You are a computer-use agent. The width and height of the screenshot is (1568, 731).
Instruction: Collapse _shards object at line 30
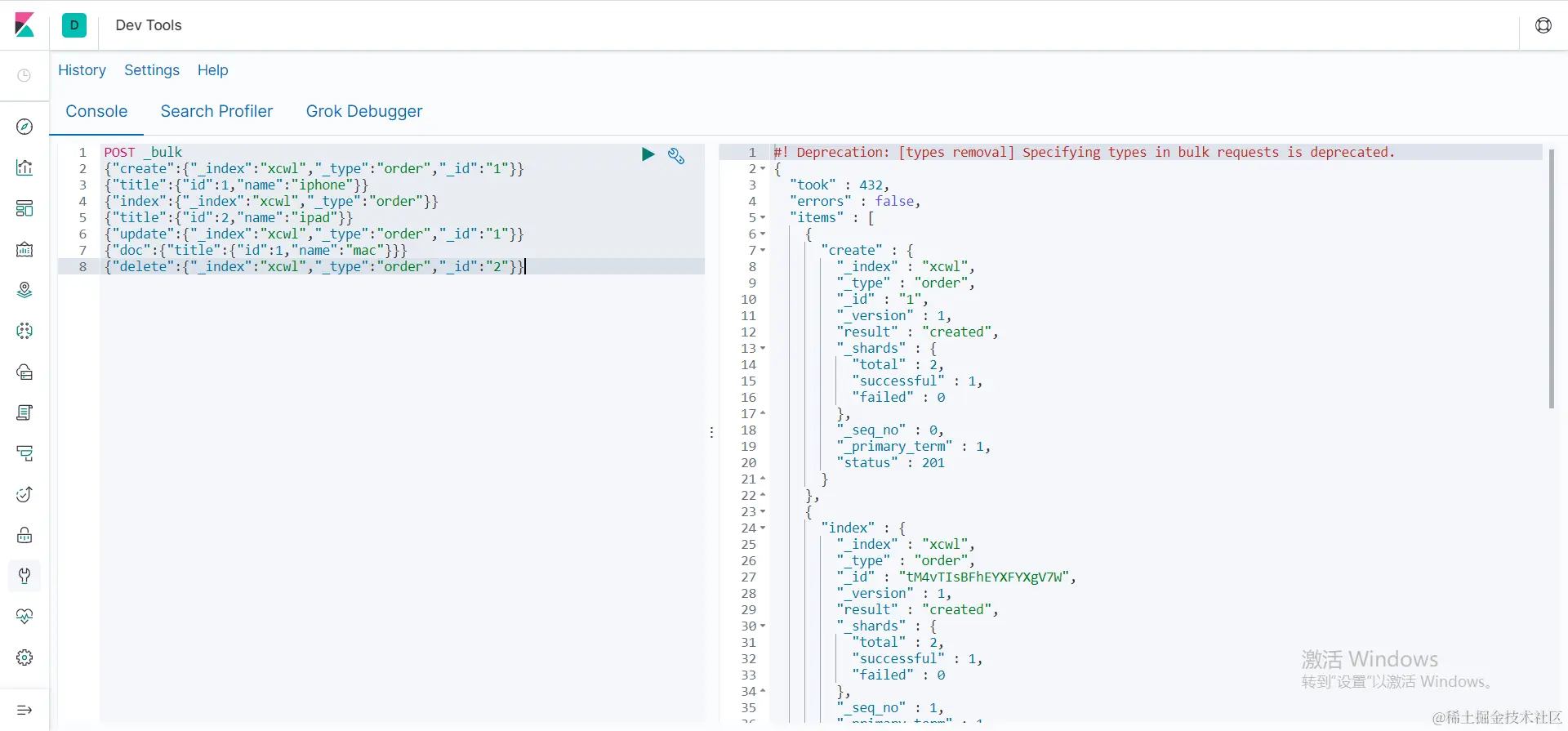pyautogui.click(x=763, y=626)
